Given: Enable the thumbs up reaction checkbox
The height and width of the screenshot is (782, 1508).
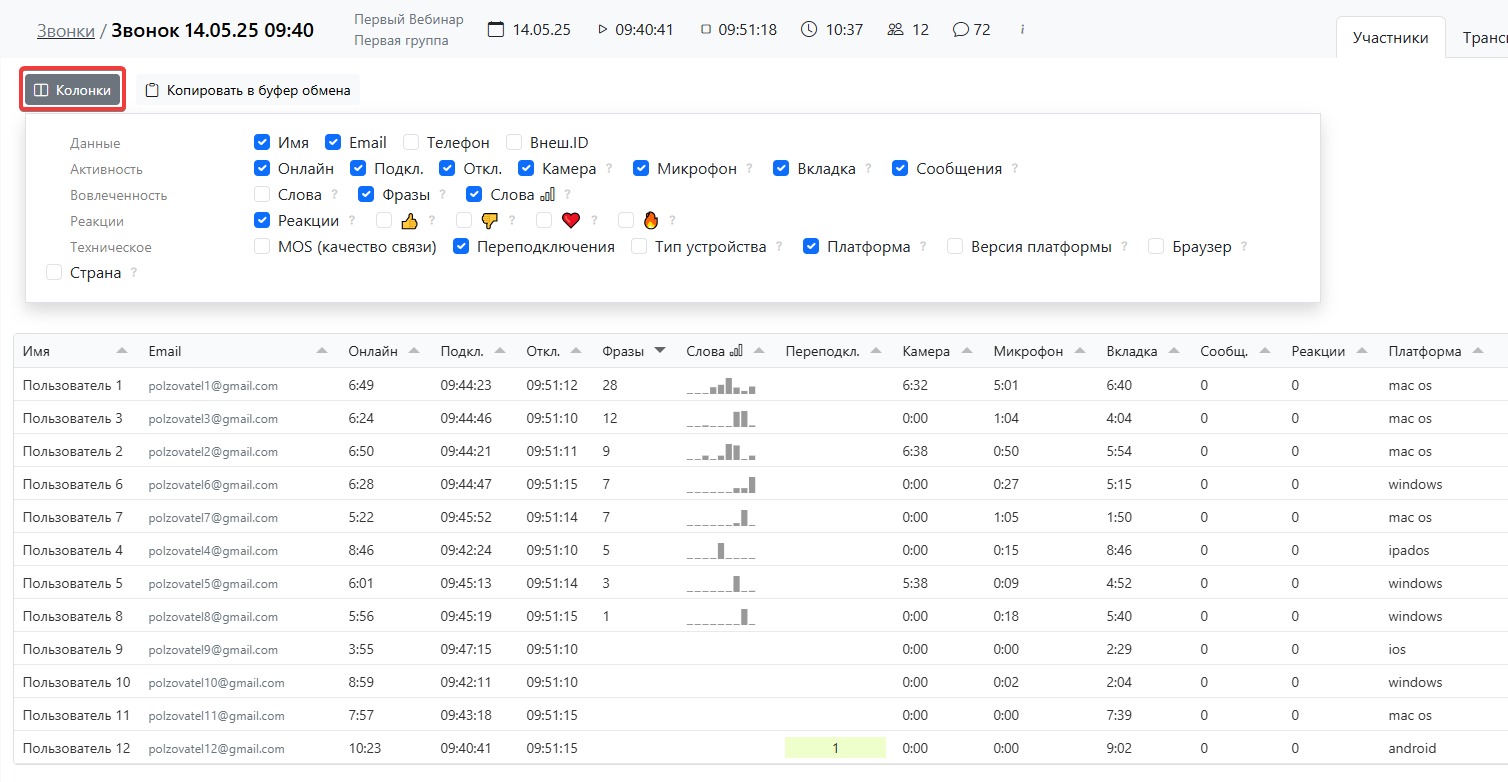Looking at the screenshot, I should click(x=384, y=221).
